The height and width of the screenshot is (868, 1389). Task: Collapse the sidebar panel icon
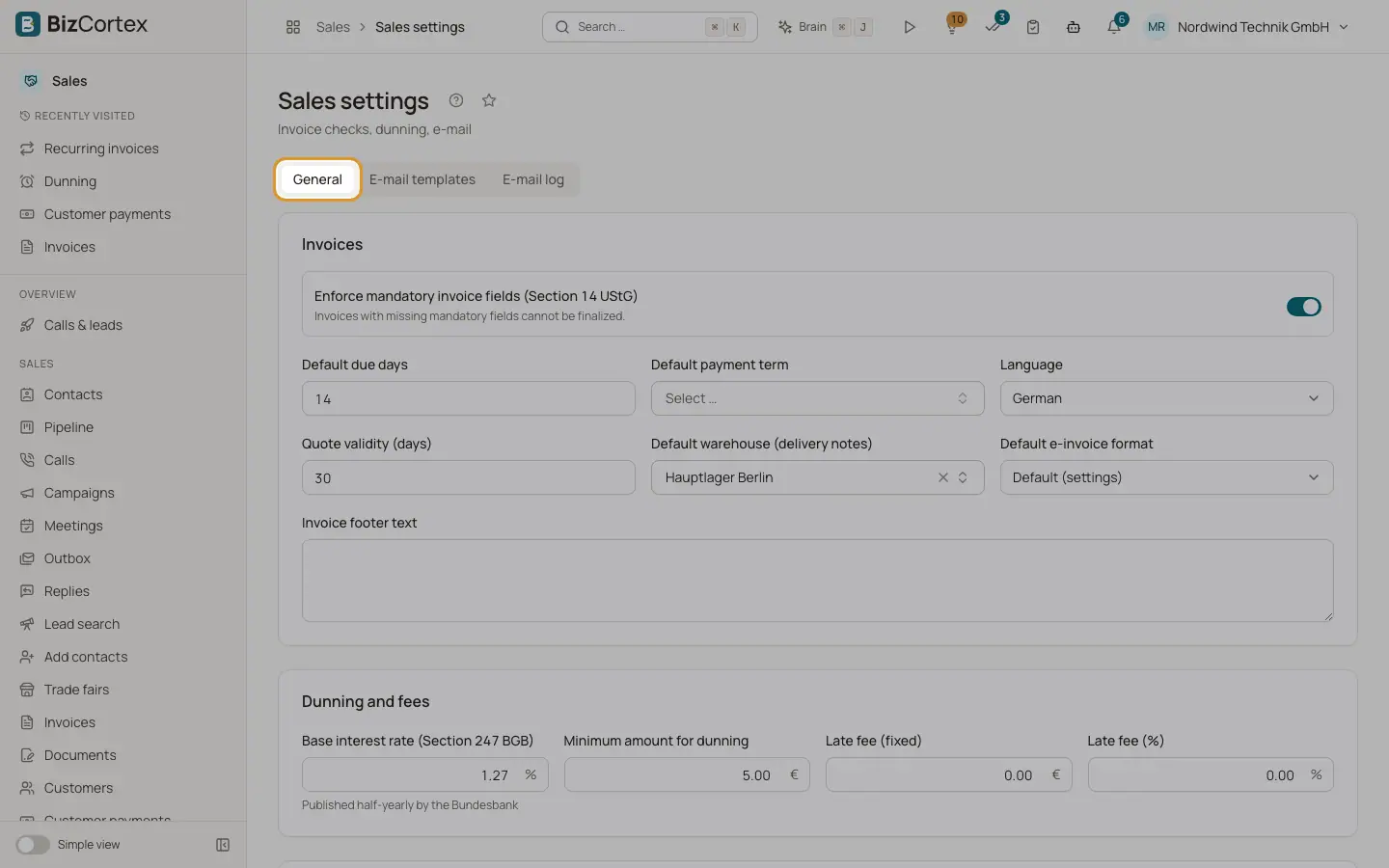223,845
